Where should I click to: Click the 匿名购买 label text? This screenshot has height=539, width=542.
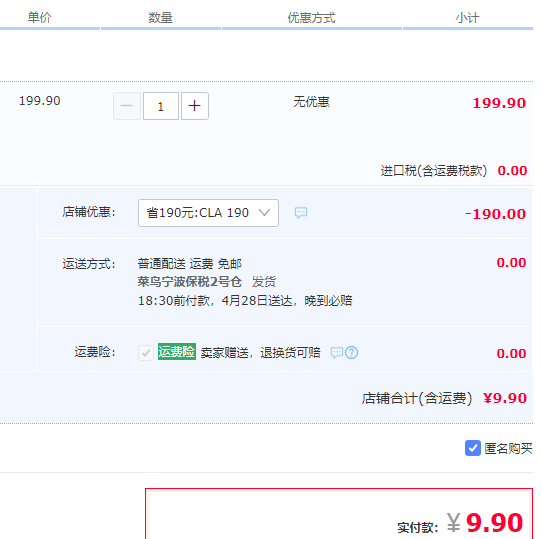pyautogui.click(x=508, y=448)
